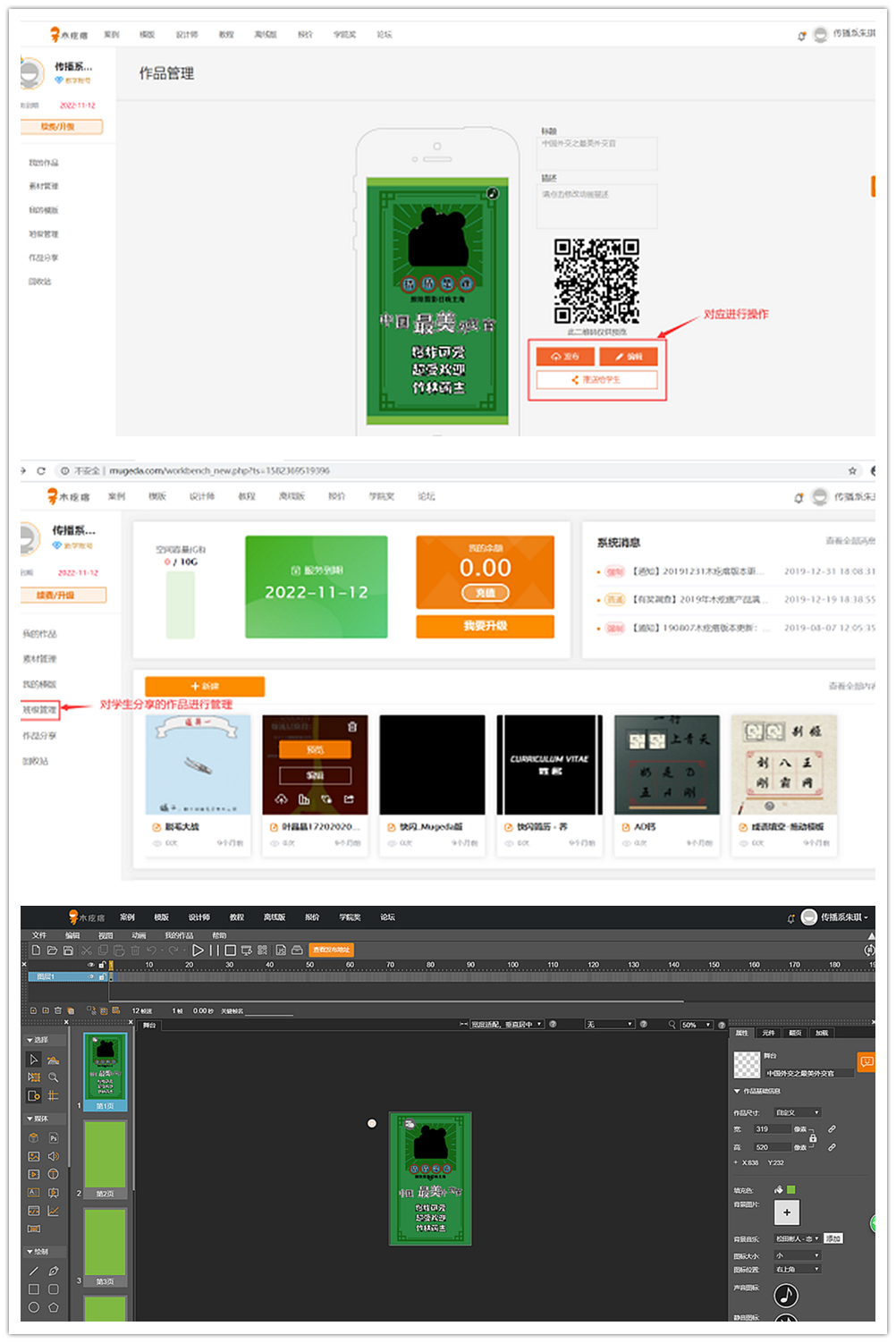Image resolution: width=896 pixels, height=1343 pixels.
Task: Open the 50% zoom level dropdown
Action: [697, 1025]
